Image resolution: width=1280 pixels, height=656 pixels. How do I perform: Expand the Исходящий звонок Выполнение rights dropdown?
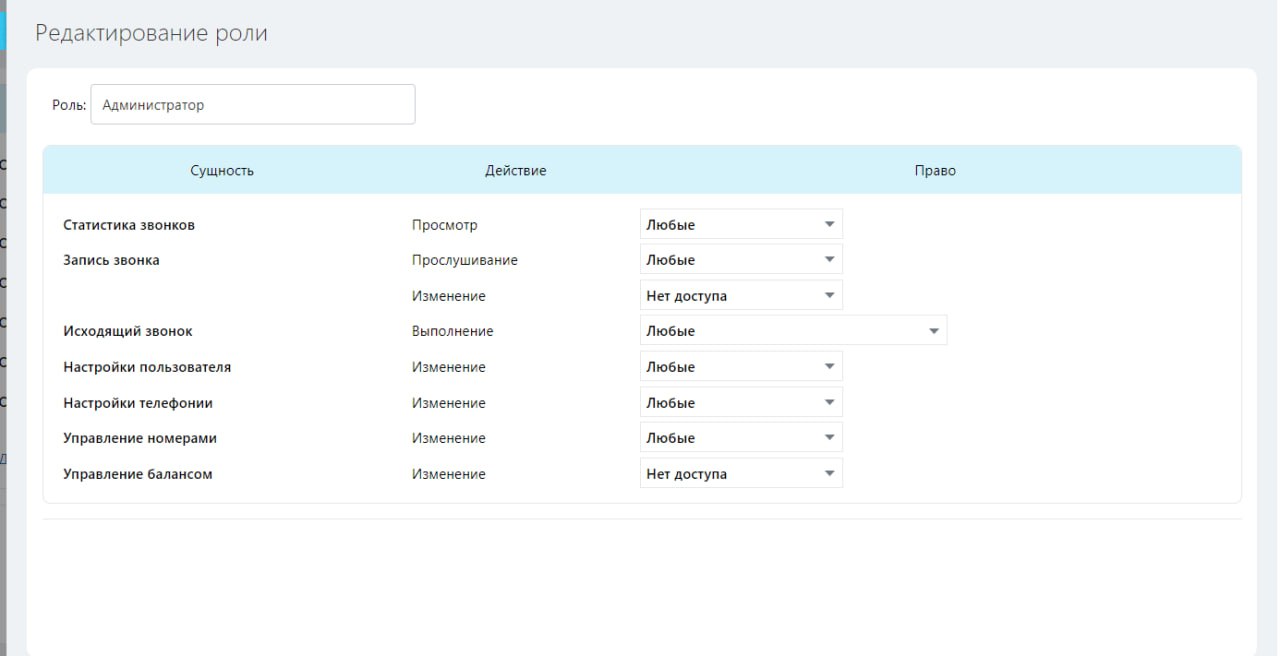tap(793, 331)
